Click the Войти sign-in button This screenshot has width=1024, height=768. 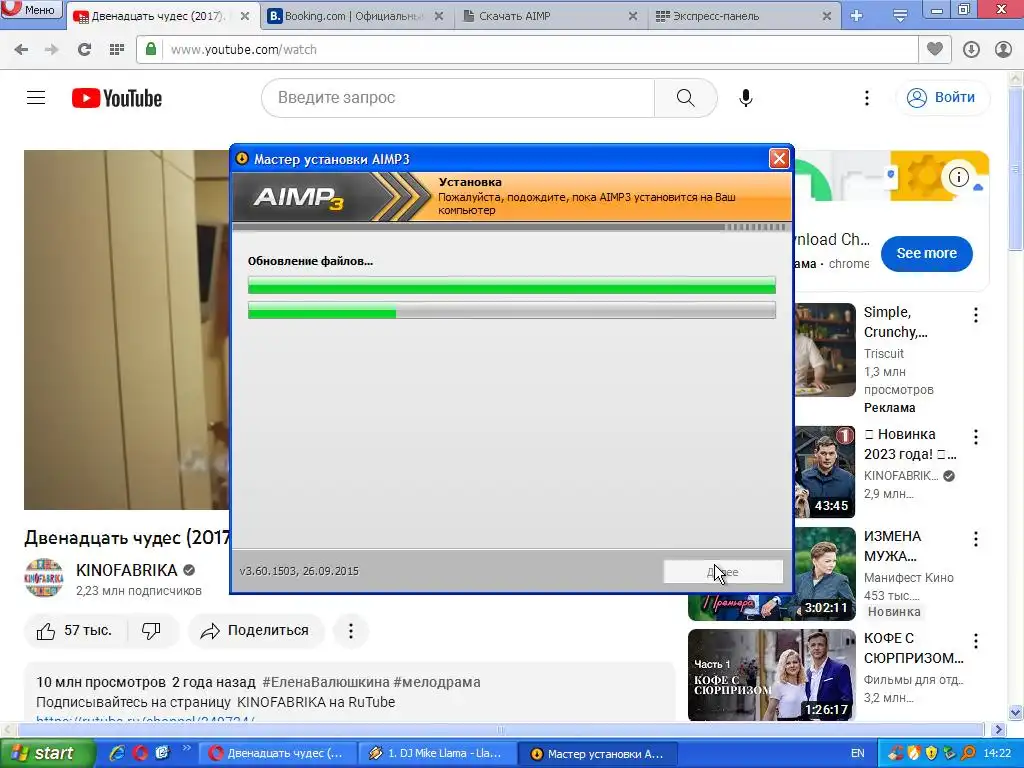point(943,98)
